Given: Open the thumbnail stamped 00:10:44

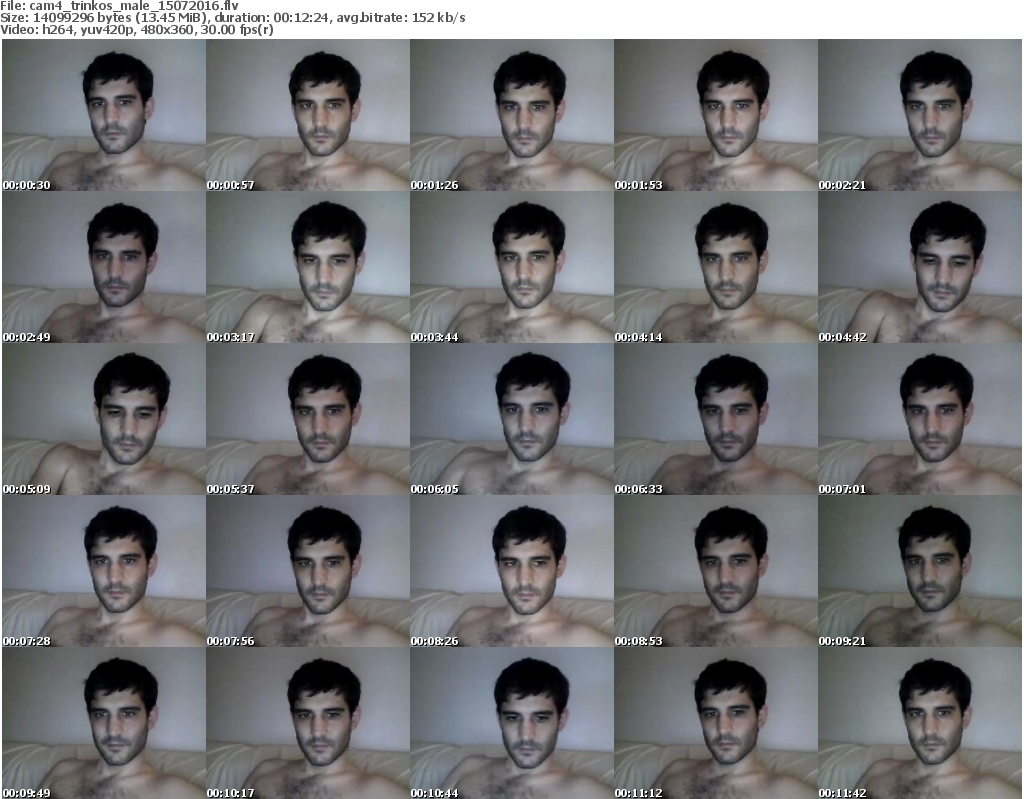Looking at the screenshot, I should pos(512,723).
